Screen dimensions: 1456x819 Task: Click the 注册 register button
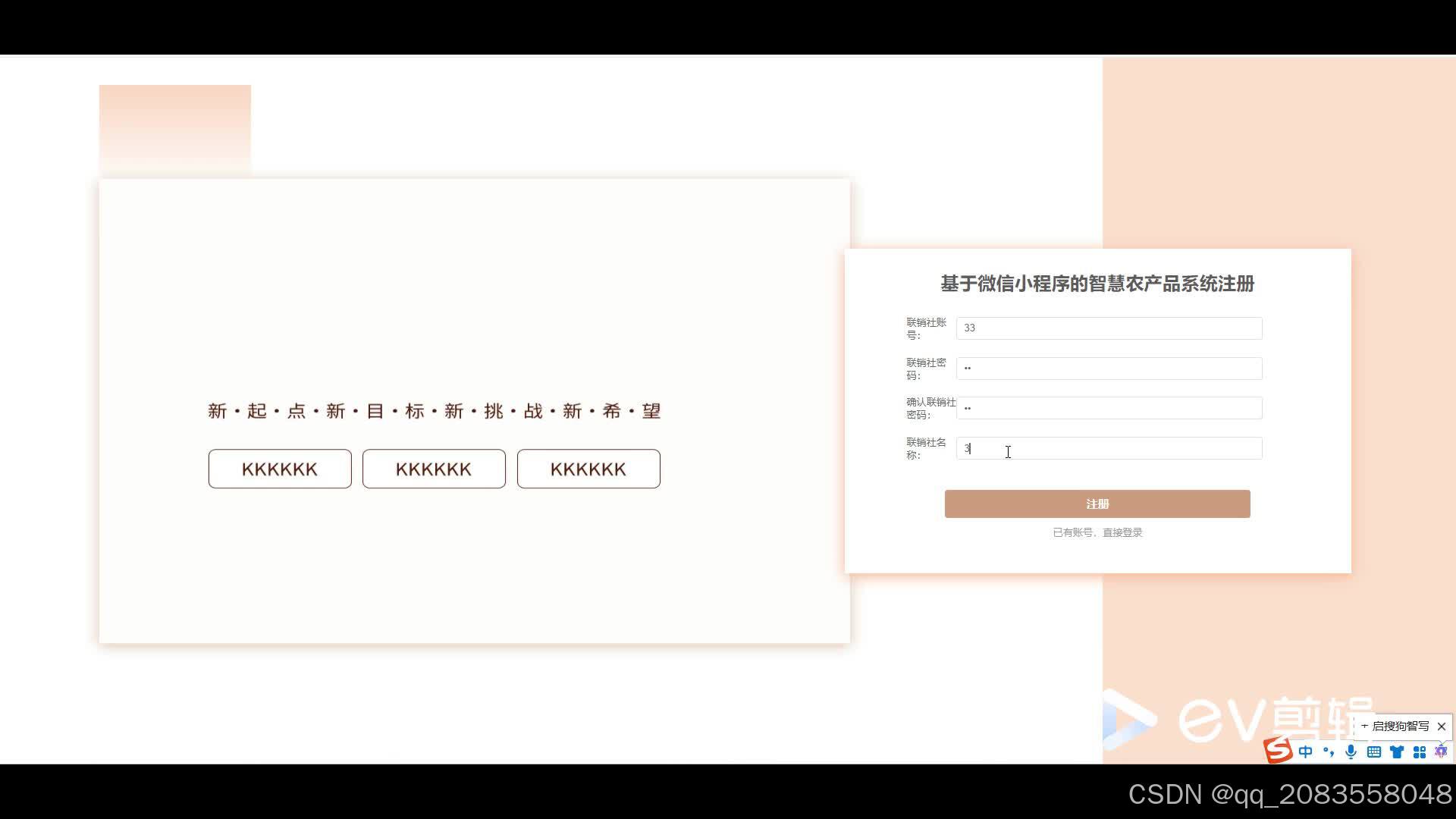[1097, 504]
